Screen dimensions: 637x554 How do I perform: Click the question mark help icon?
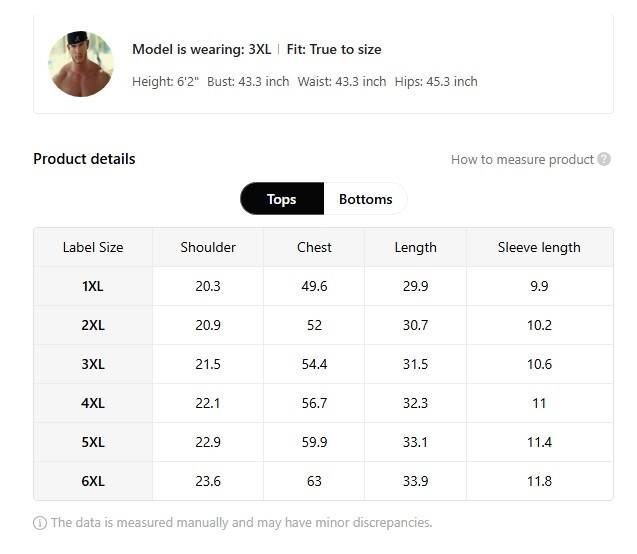click(x=604, y=159)
